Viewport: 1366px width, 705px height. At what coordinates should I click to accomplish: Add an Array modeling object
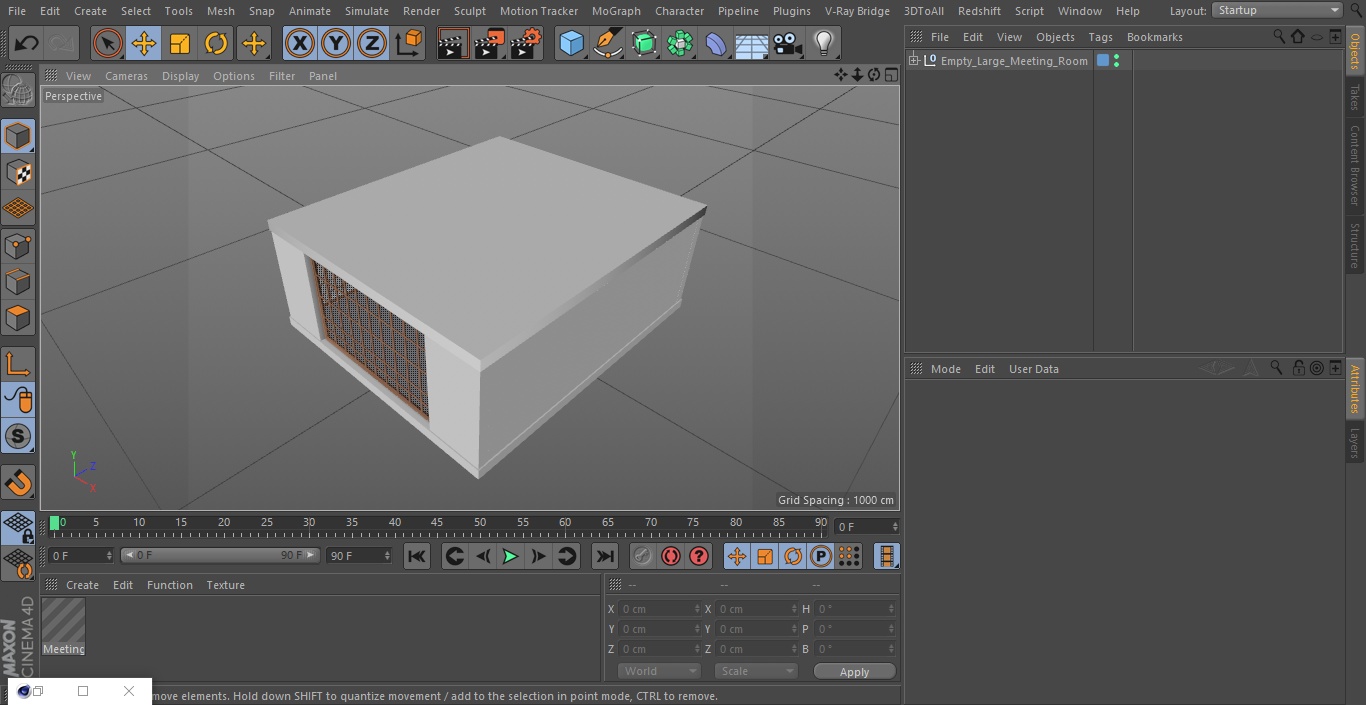[680, 44]
